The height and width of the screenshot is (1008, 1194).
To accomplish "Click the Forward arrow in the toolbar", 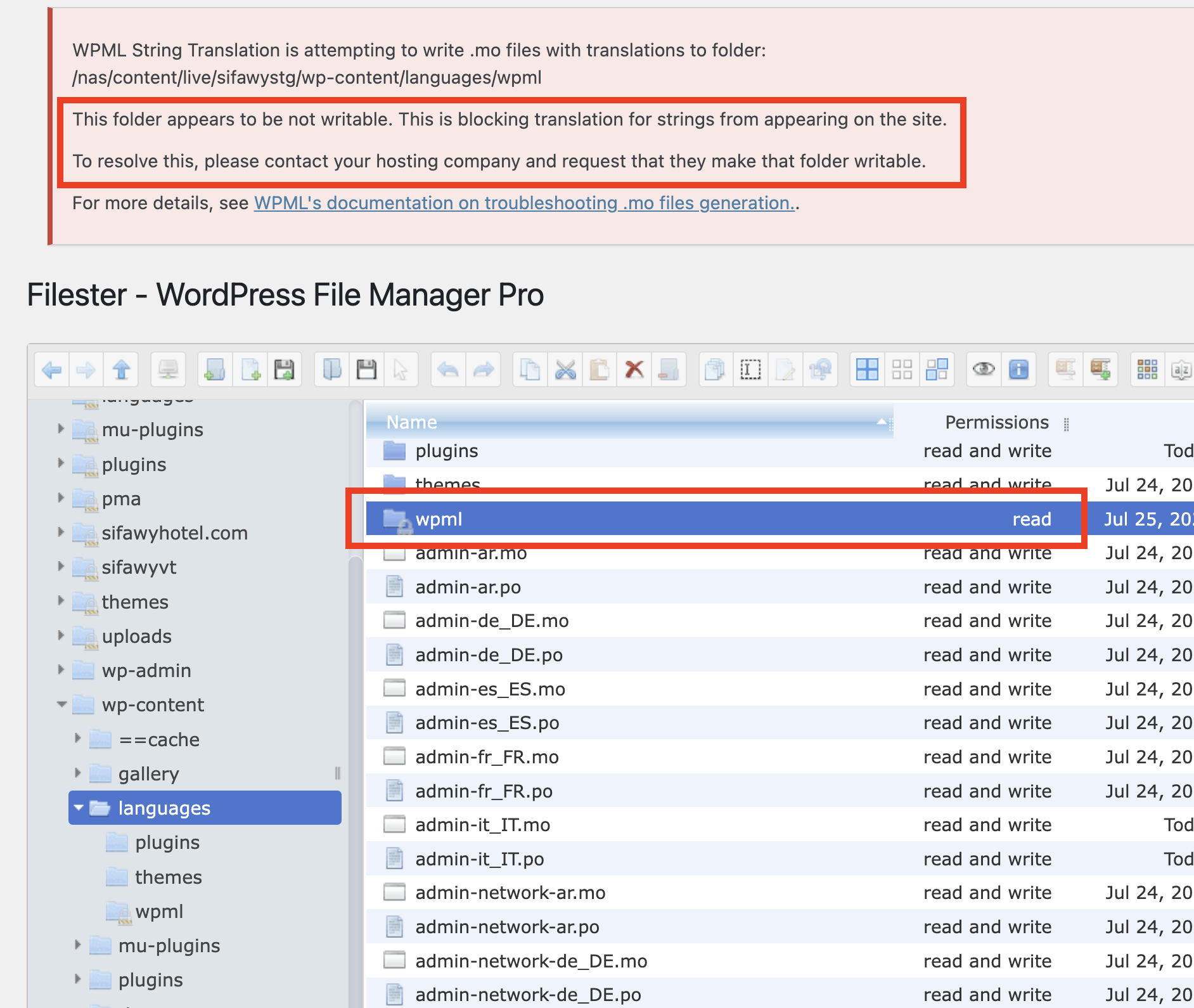I will [x=86, y=369].
